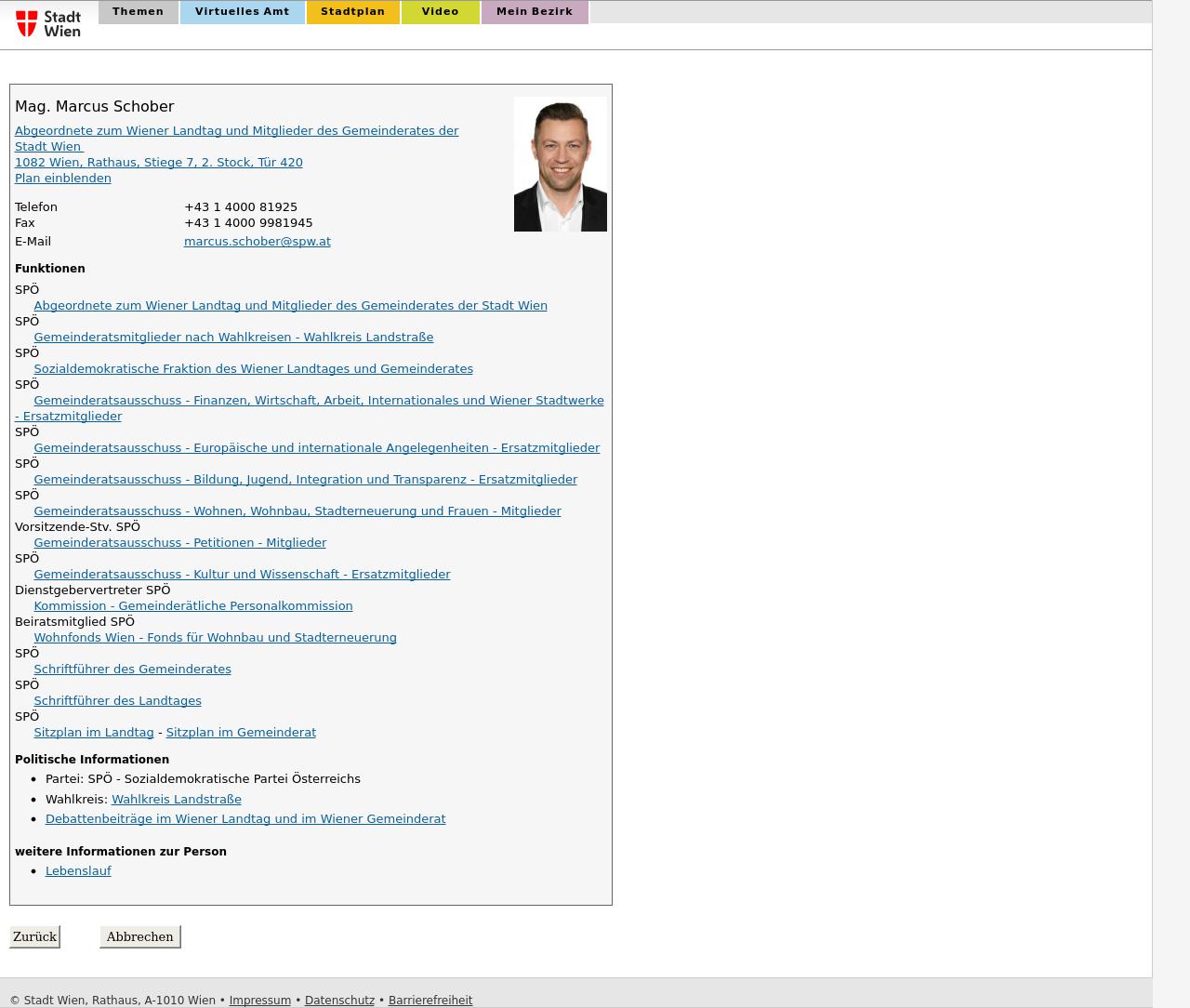Viewport: 1190px width, 1008px height.
Task: Open the Themen tab
Action: click(x=138, y=12)
